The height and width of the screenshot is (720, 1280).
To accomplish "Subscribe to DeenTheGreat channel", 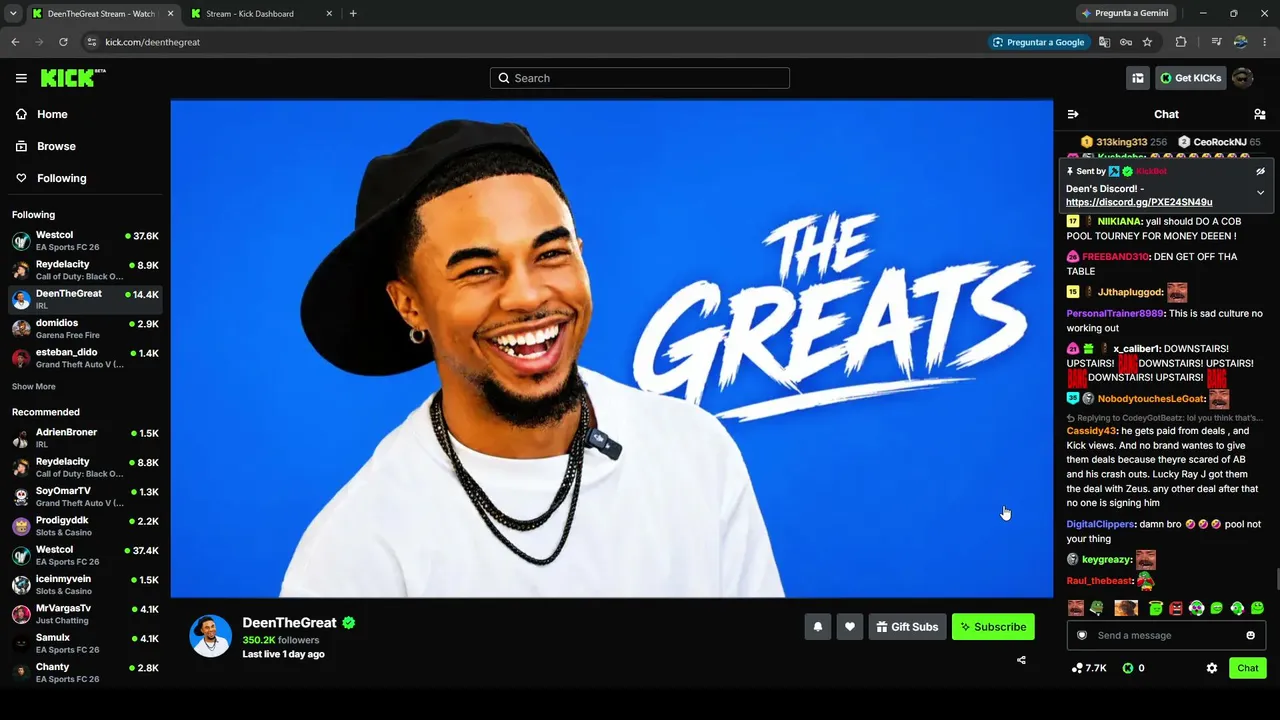I will click(993, 627).
